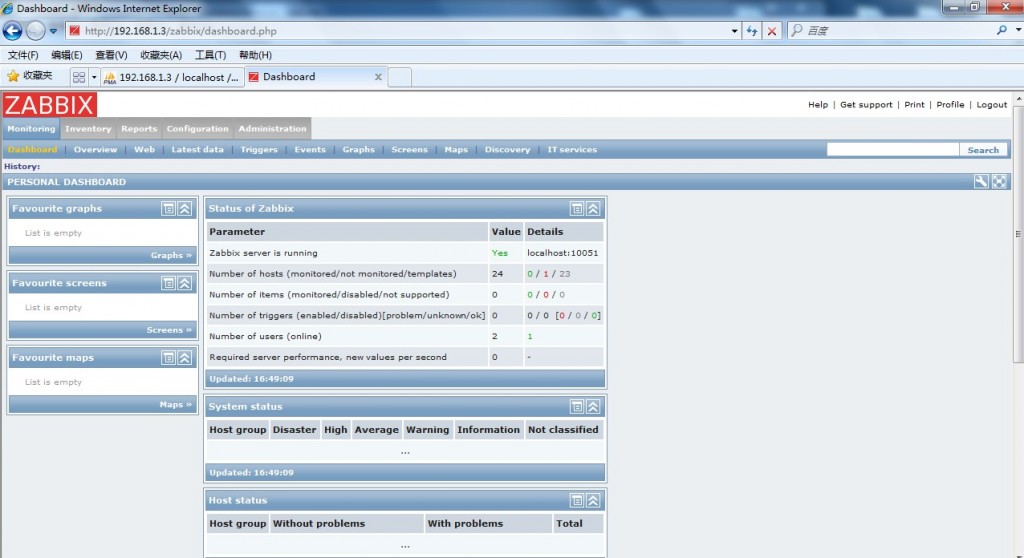Focus the Zabbix search input field
1024x558 pixels.
(893, 150)
